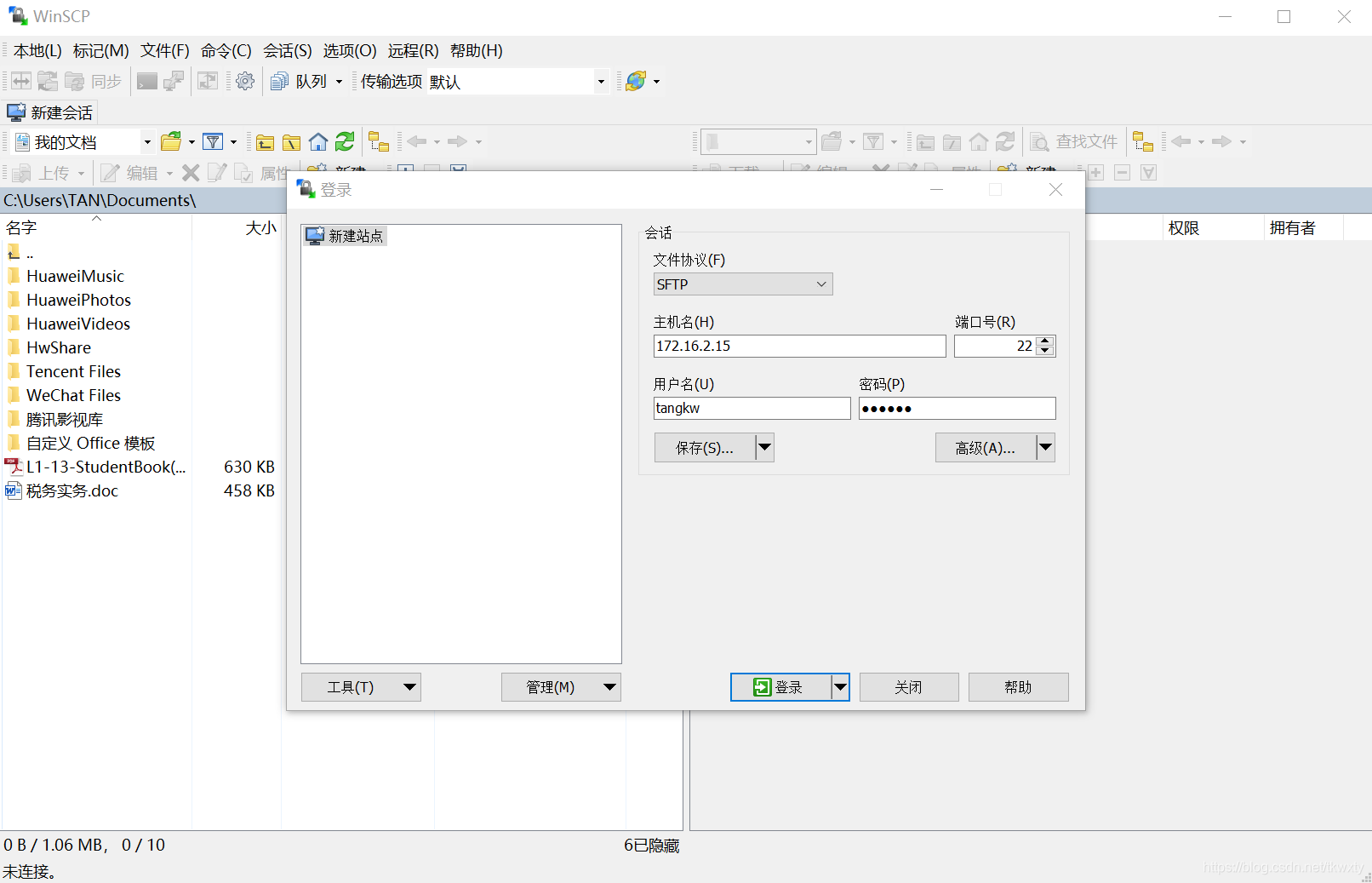This screenshot has height=883, width=1372.
Task: Click the 关闭 button in login dialog
Action: click(x=909, y=686)
